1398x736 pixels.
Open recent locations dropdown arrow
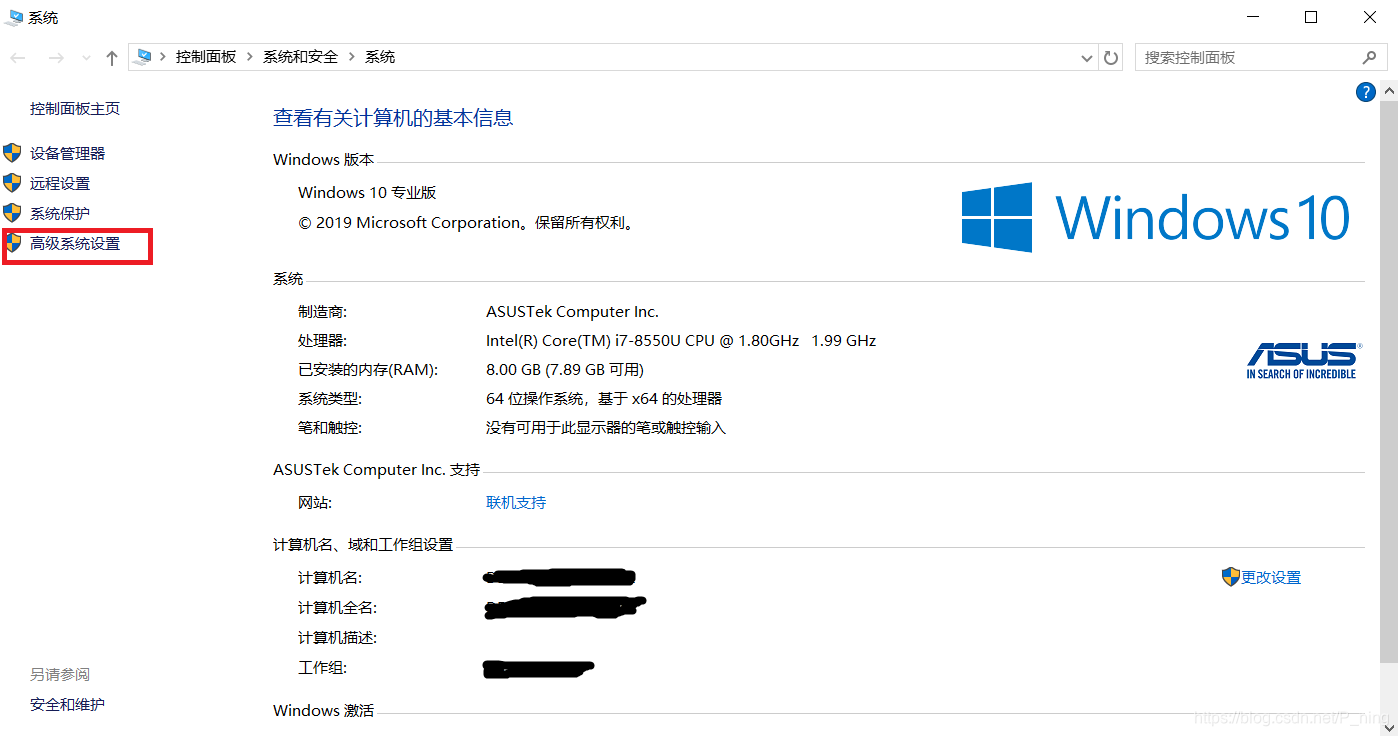(86, 58)
